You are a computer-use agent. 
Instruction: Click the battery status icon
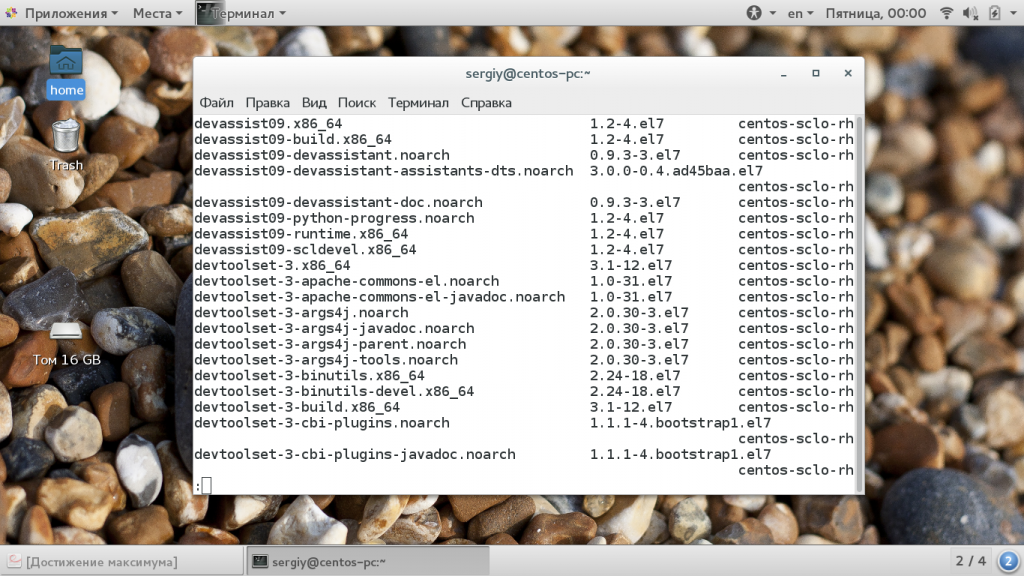click(x=995, y=13)
